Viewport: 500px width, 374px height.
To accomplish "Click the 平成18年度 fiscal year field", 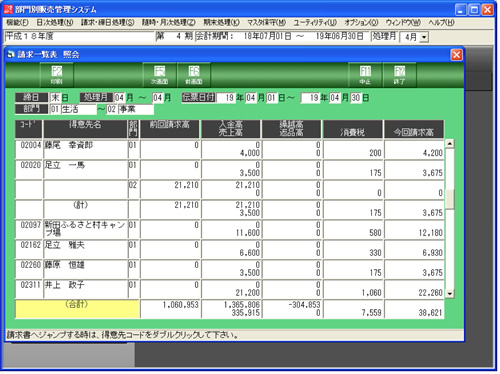I will pyautogui.click(x=79, y=36).
